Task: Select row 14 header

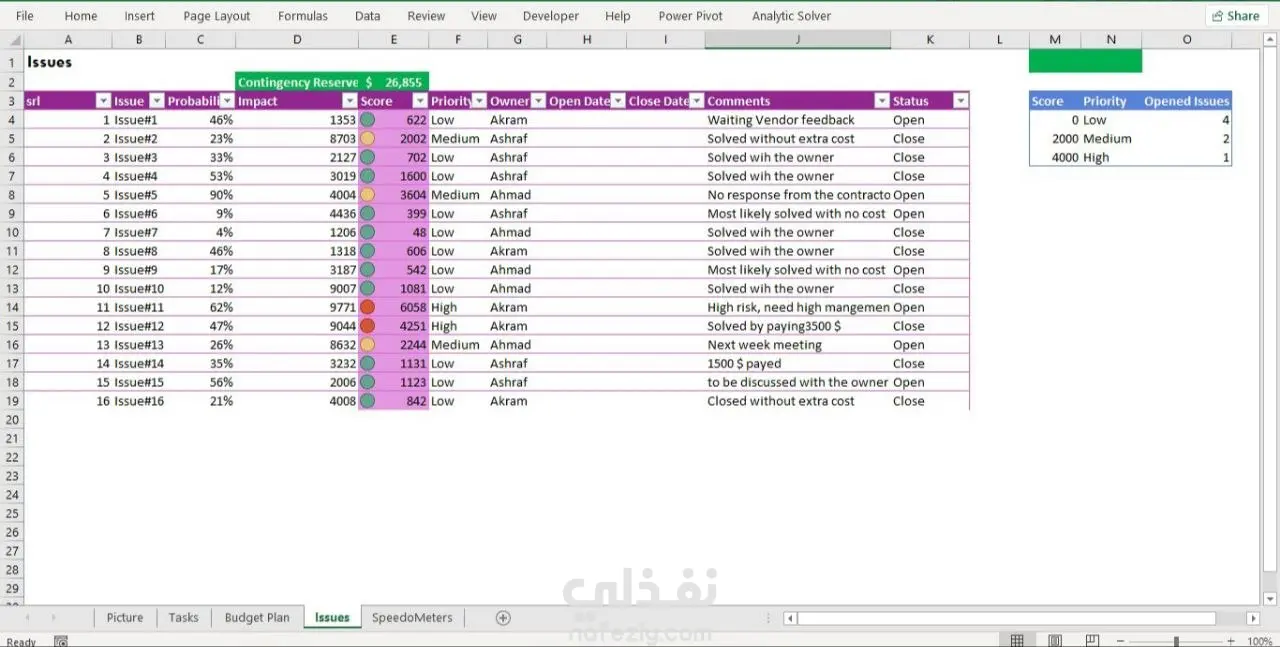Action: pos(12,307)
